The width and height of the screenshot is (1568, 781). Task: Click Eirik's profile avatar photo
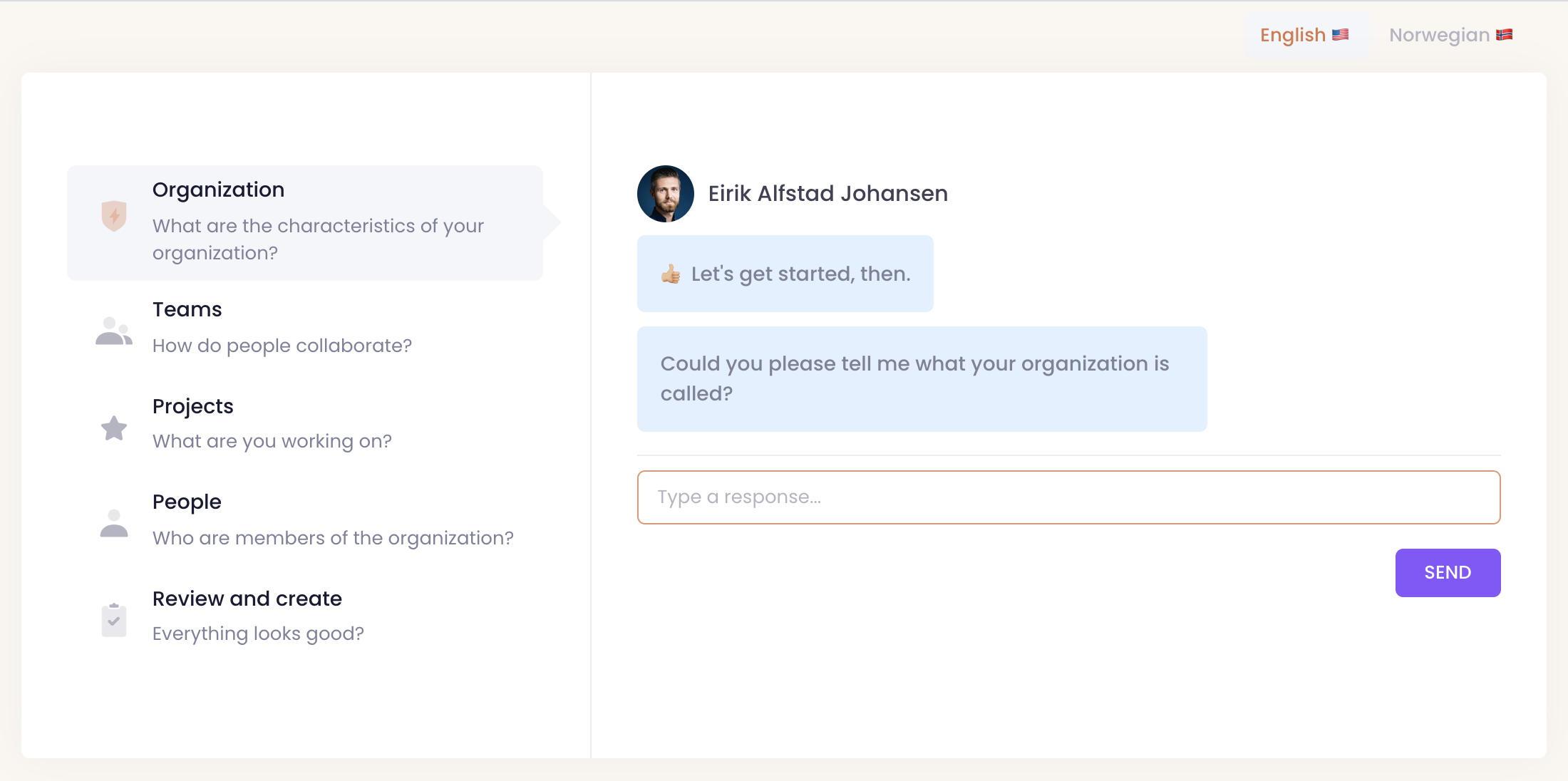666,194
